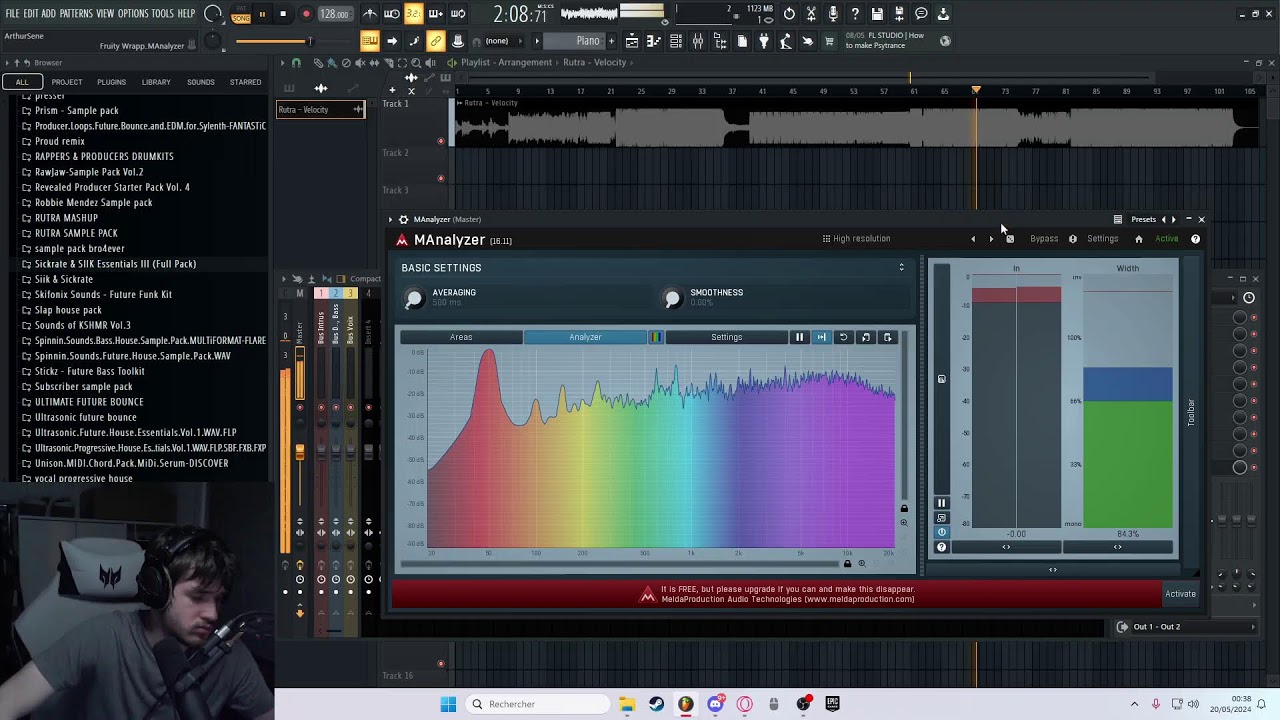Toggle the link/chain snap icon
The width and height of the screenshot is (1280, 720).
[436, 41]
